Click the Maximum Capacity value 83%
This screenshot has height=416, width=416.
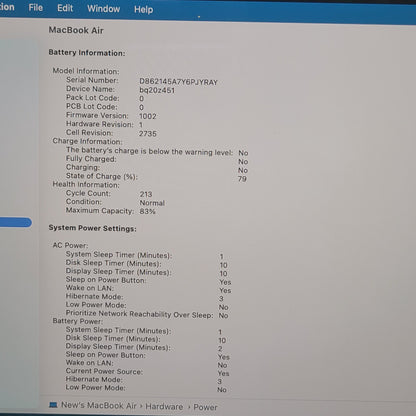click(147, 211)
